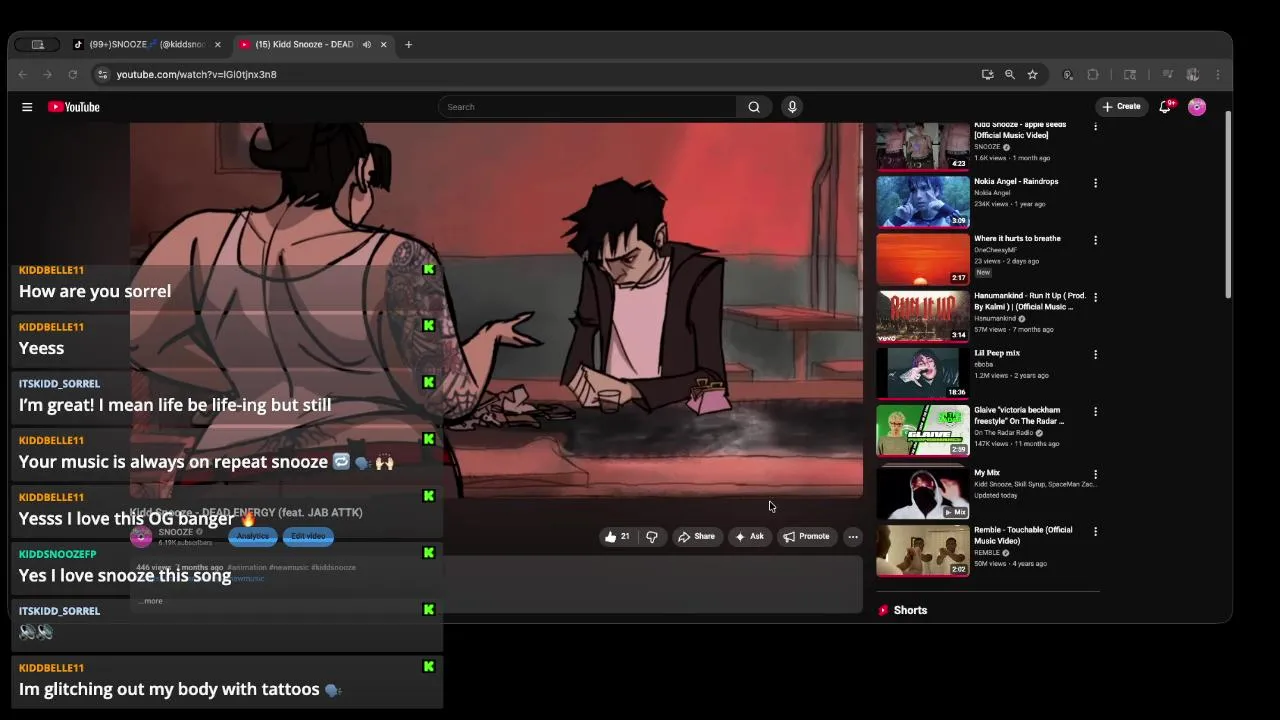Open the install/cast icon in address bar
1280x720 pixels.
point(987,74)
